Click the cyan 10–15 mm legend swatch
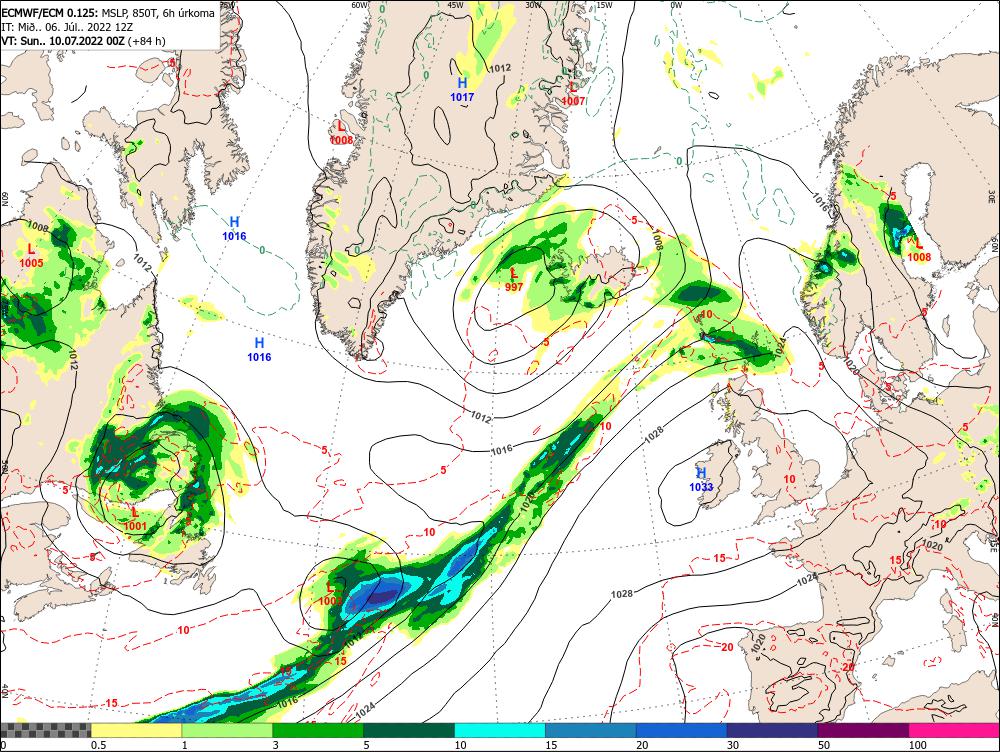 (500, 730)
